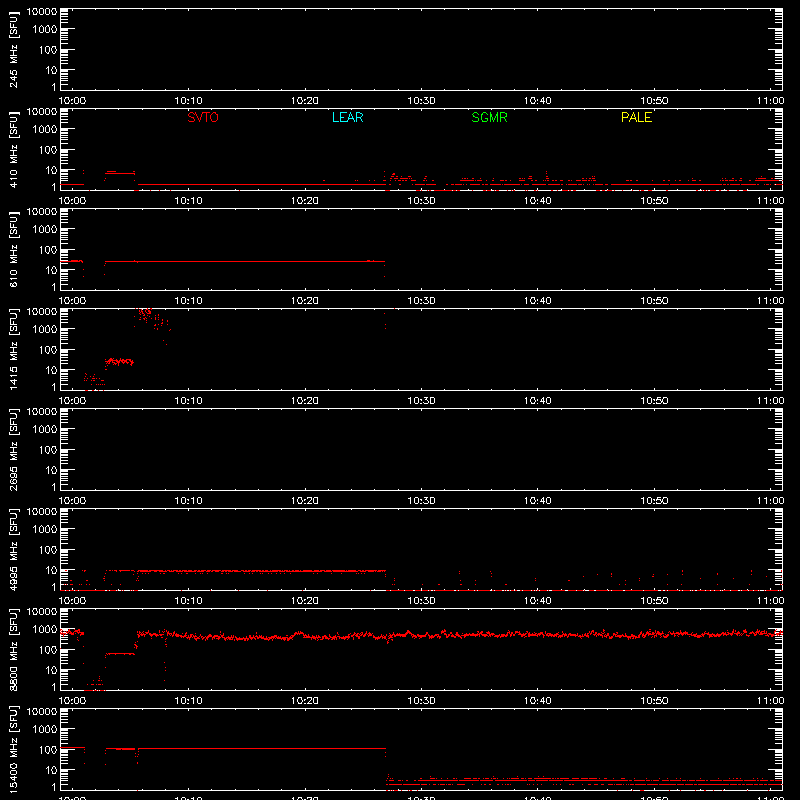Viewport: 800px width, 800px height.
Task: Click 10:20 time label under 8800 MHz panel
Action: click(305, 701)
